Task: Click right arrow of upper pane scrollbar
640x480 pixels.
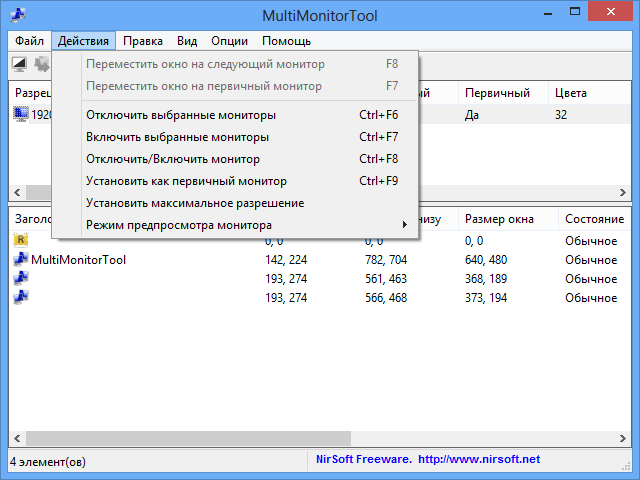Action: pyautogui.click(x=623, y=192)
